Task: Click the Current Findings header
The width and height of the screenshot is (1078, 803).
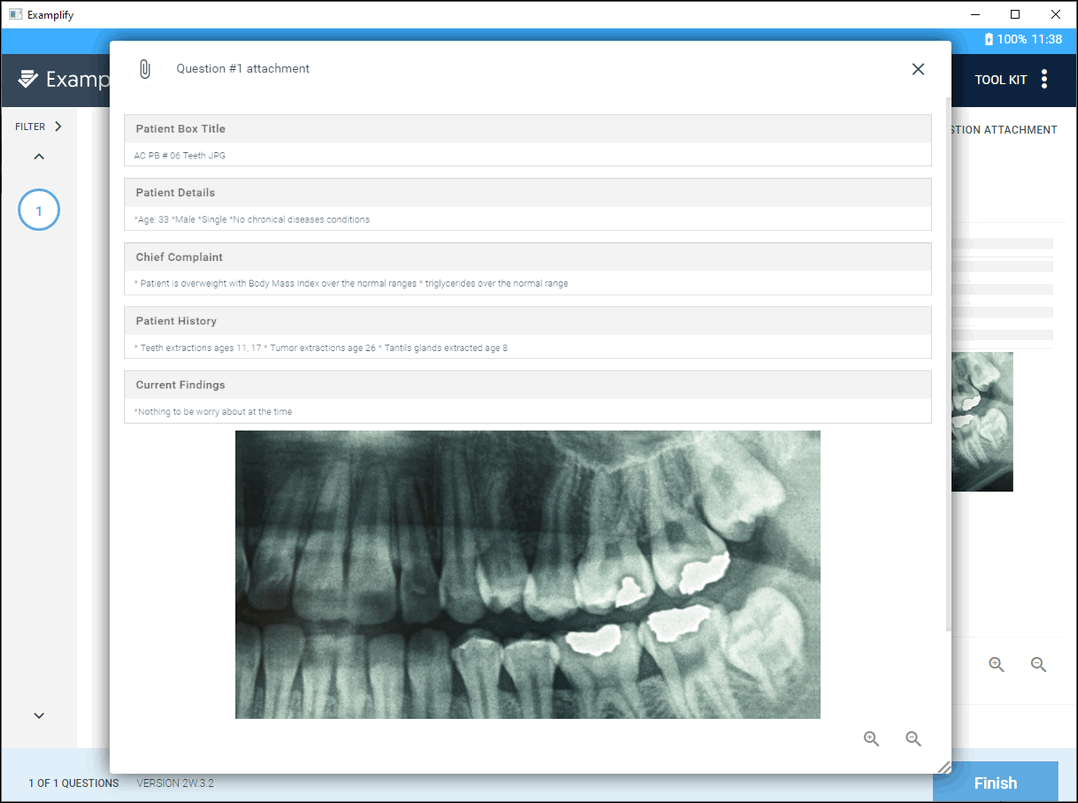Action: click(x=528, y=385)
